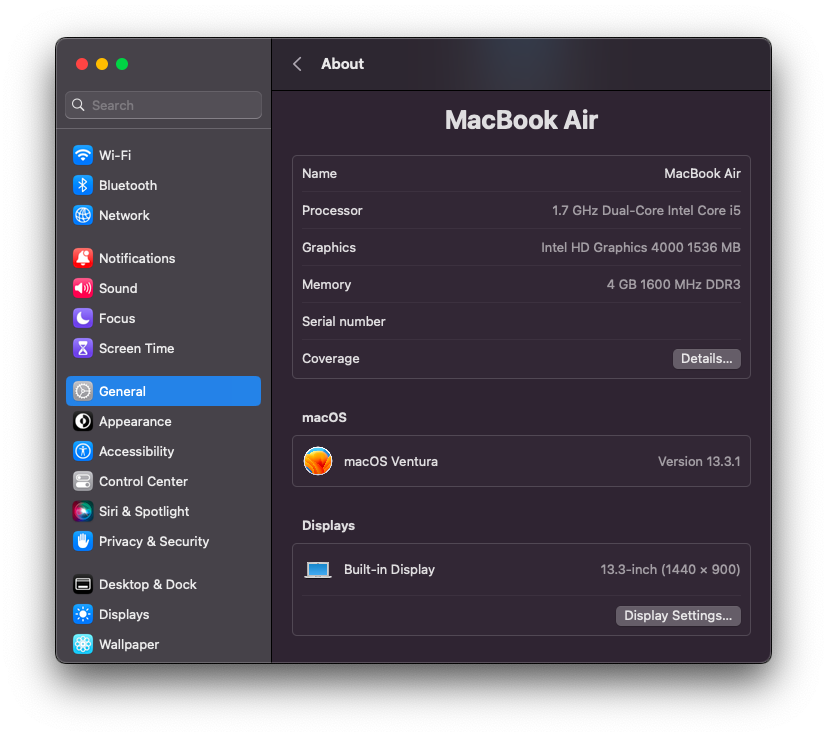Viewport: 827px width, 737px height.
Task: Click the Name value MacBook Air
Action: click(702, 174)
